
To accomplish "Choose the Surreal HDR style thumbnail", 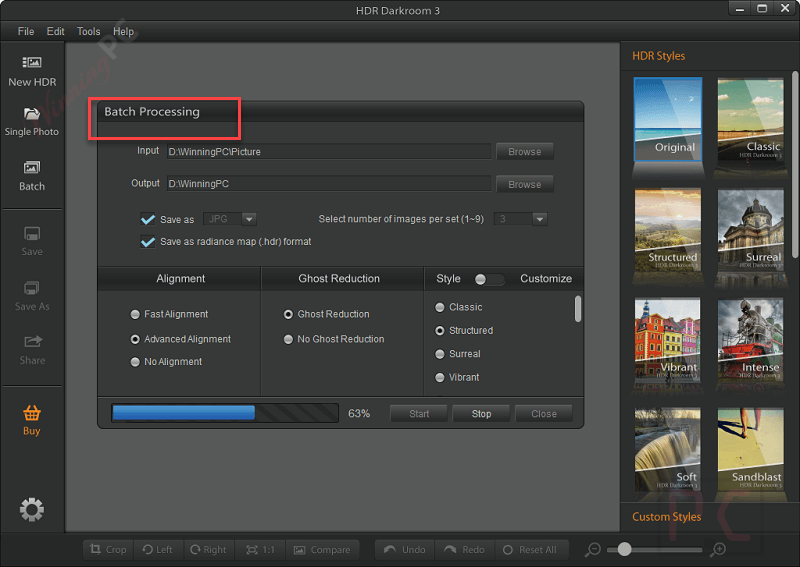I will 751,230.
